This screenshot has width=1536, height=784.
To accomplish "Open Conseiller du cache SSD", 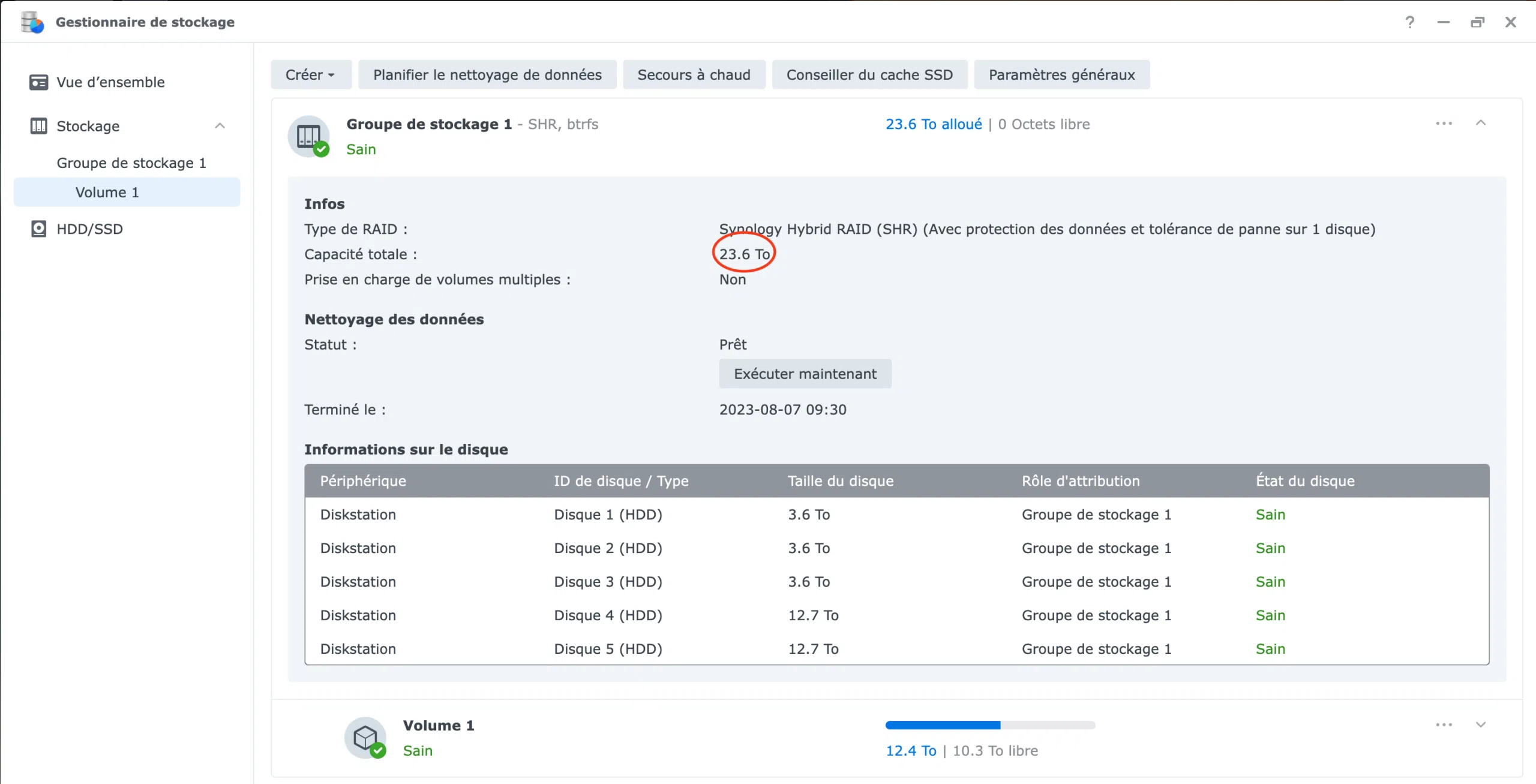I will (869, 75).
